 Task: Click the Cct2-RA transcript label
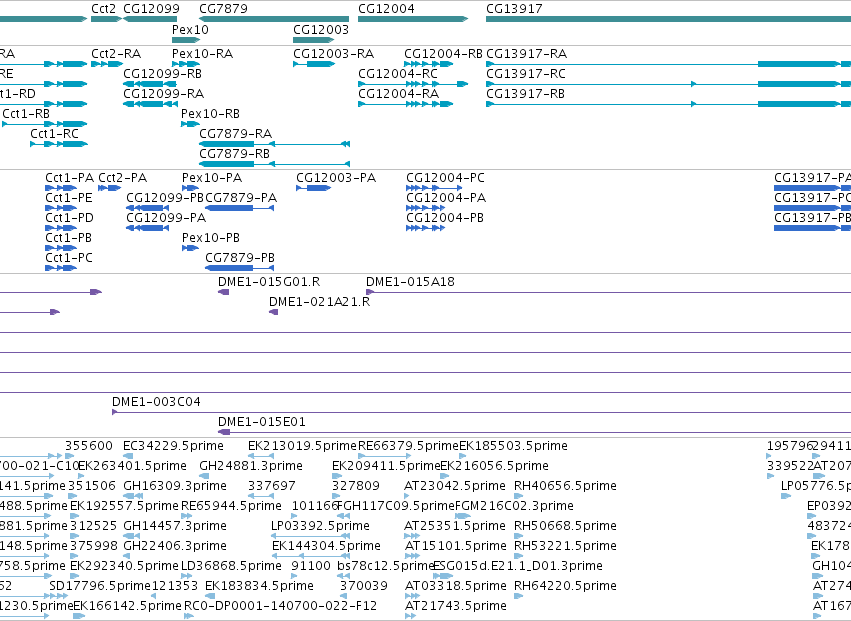coord(116,54)
